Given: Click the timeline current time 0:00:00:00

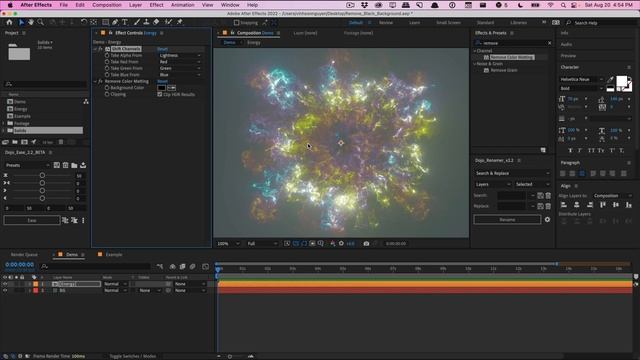Looking at the screenshot, I should click(x=20, y=265).
